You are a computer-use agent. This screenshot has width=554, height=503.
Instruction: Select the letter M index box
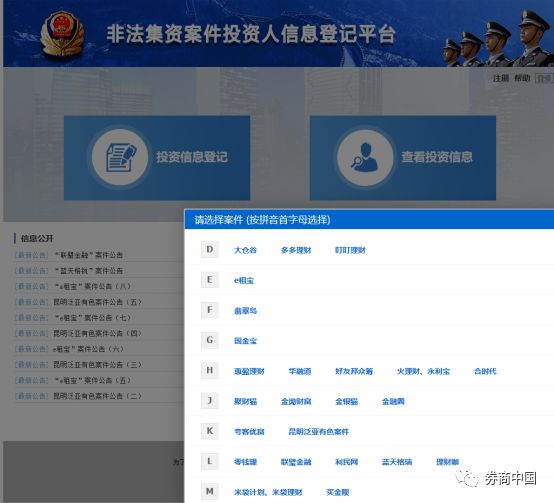(210, 491)
